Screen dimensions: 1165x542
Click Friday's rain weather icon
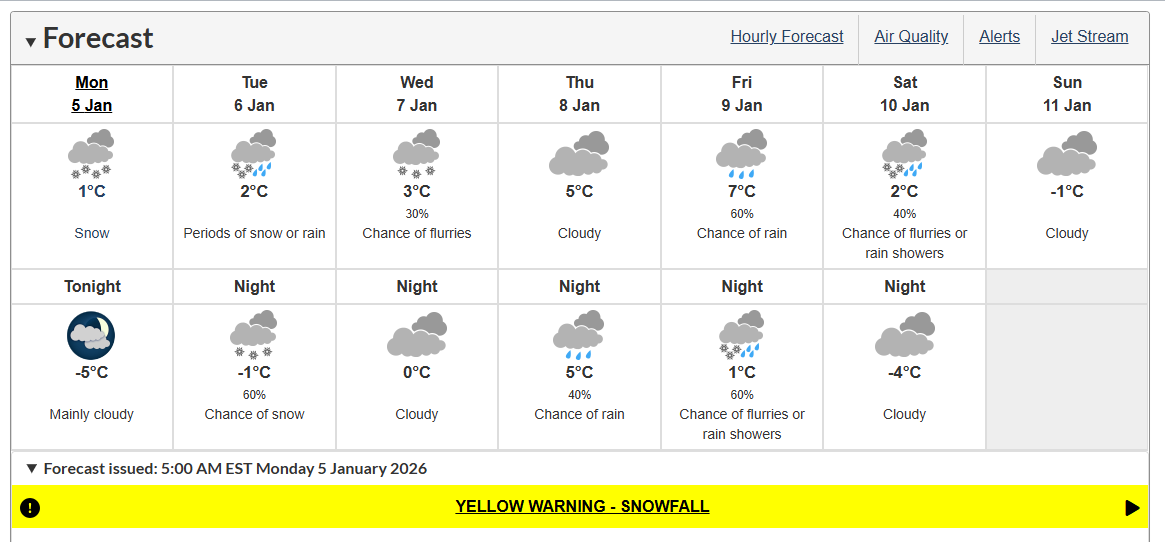(x=741, y=153)
